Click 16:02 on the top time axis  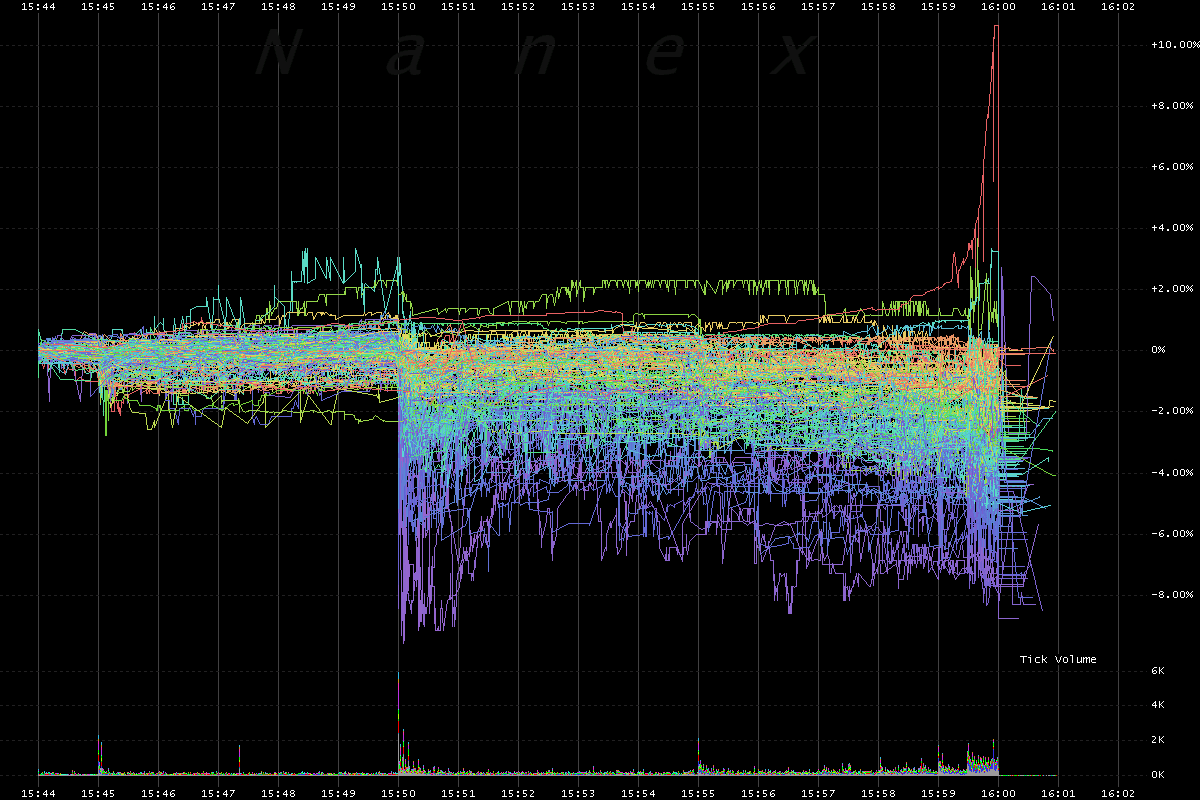1118,6
